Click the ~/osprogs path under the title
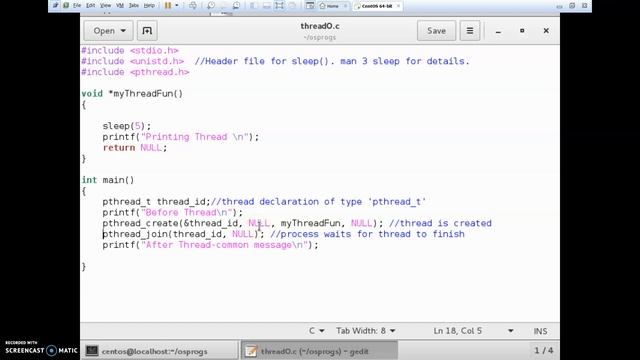This screenshot has height=360, width=640. click(320, 37)
